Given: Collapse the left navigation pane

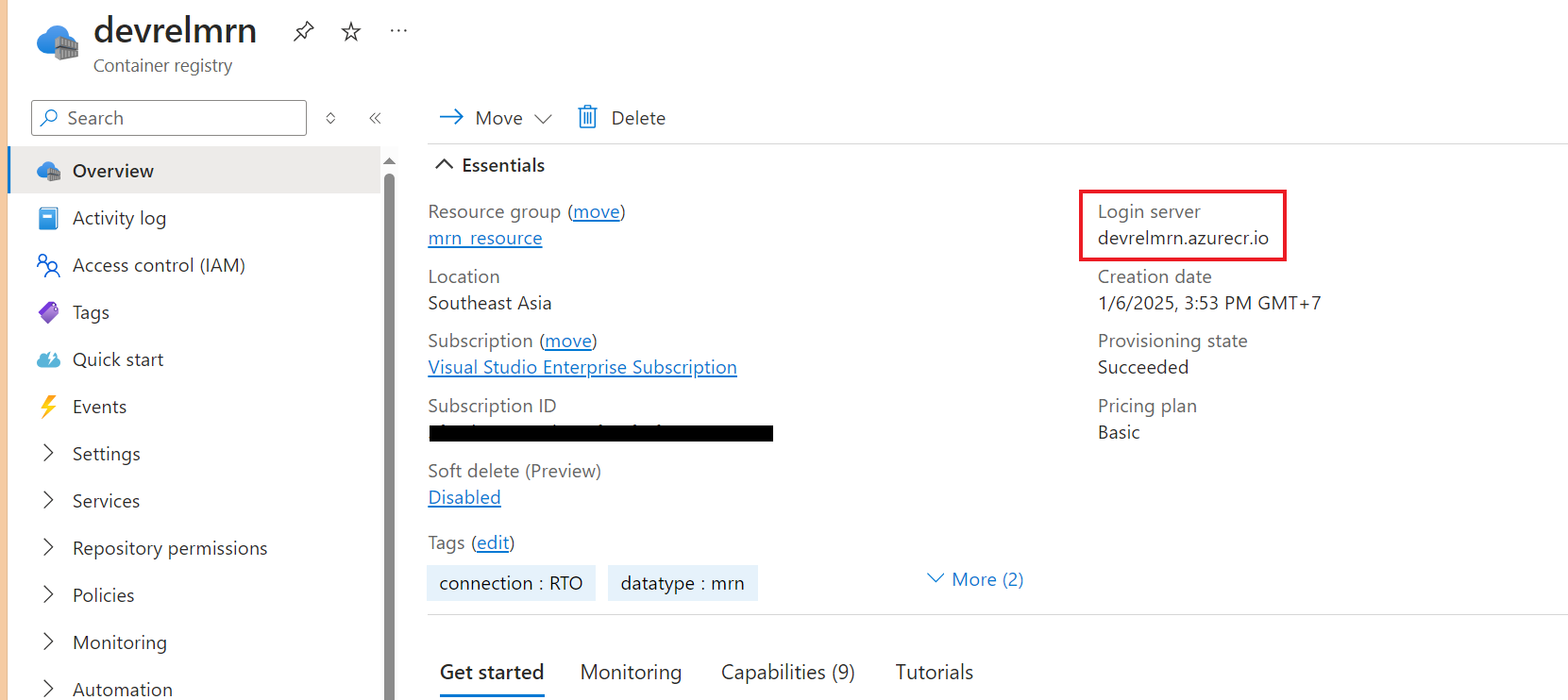Looking at the screenshot, I should click(x=375, y=118).
